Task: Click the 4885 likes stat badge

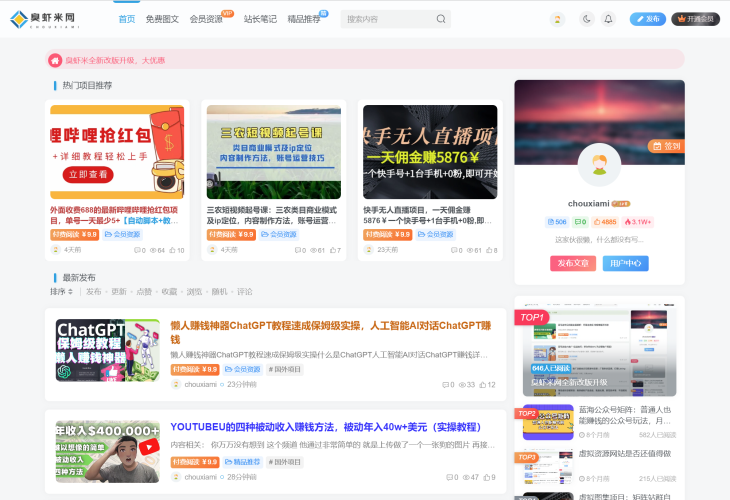Action: pyautogui.click(x=606, y=222)
